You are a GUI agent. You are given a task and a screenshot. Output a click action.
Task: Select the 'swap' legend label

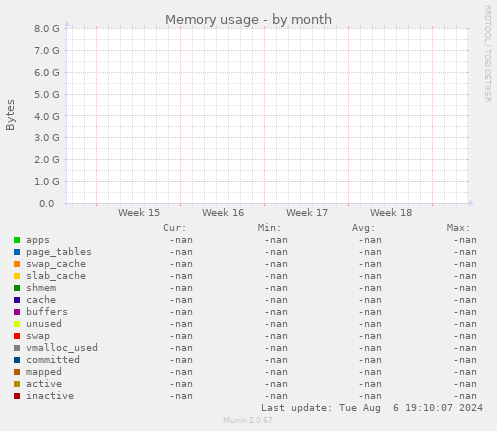tap(38, 336)
